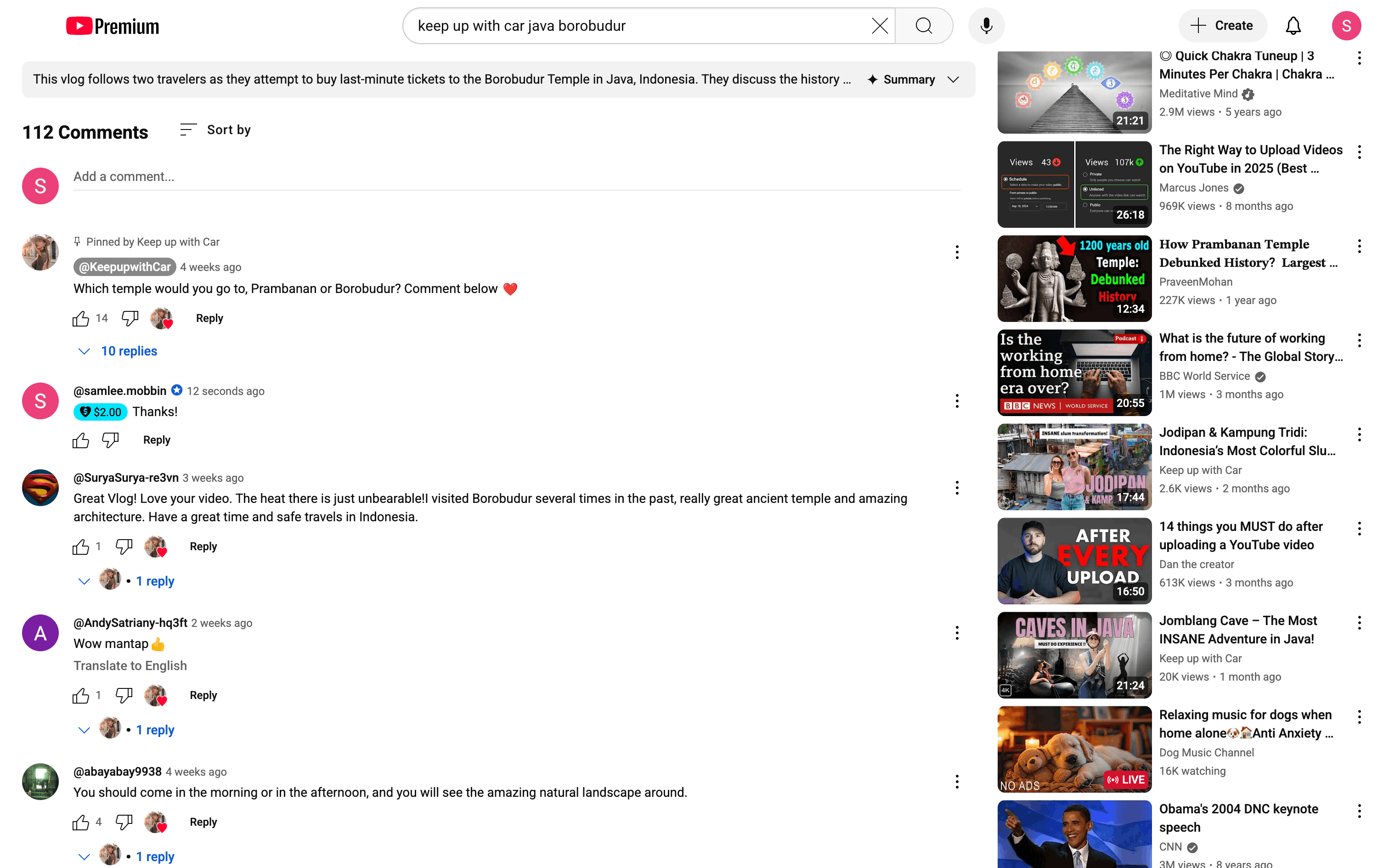This screenshot has height=868, width=1389.
Task: Like the pinned KeepupwithCar comment
Action: click(x=81, y=319)
